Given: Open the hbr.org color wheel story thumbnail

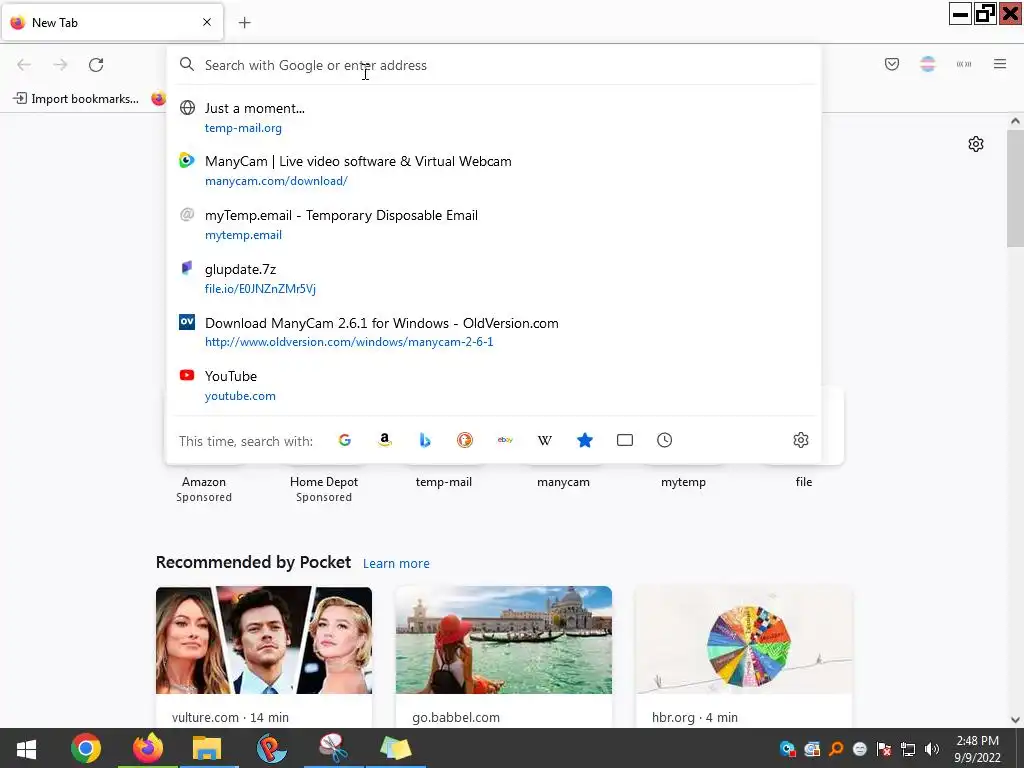Looking at the screenshot, I should point(744,640).
